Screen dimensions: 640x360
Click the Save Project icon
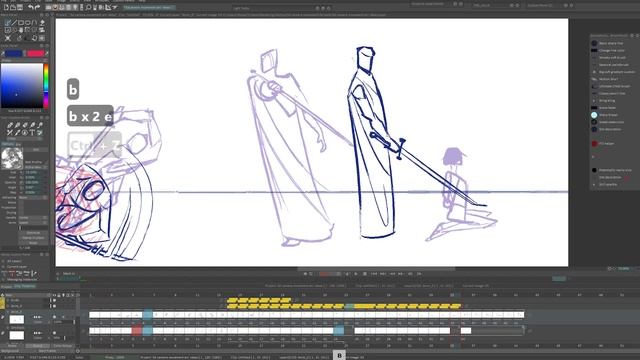coord(20,7)
